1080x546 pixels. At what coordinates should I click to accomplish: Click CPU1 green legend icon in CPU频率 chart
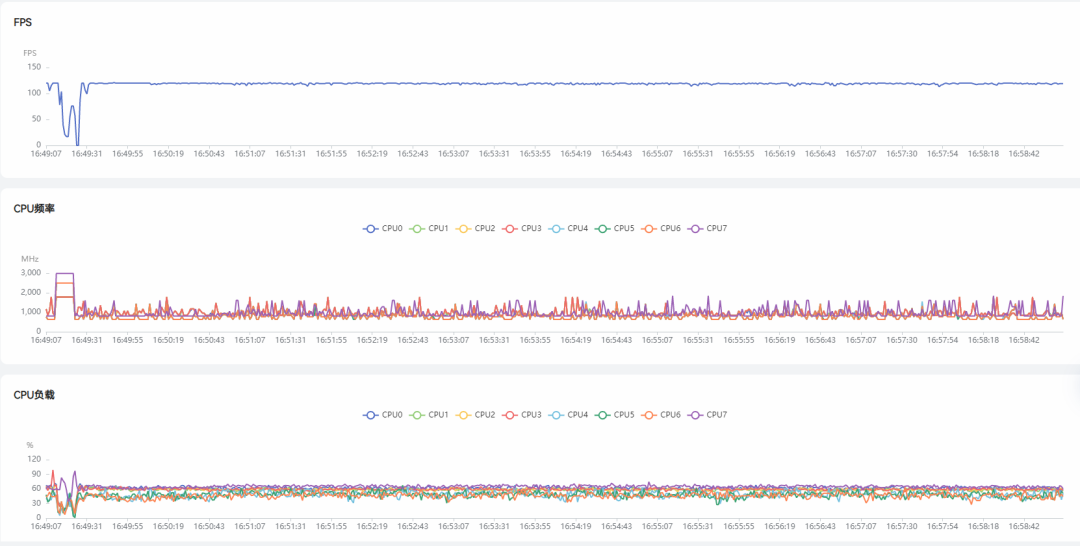[x=417, y=229]
